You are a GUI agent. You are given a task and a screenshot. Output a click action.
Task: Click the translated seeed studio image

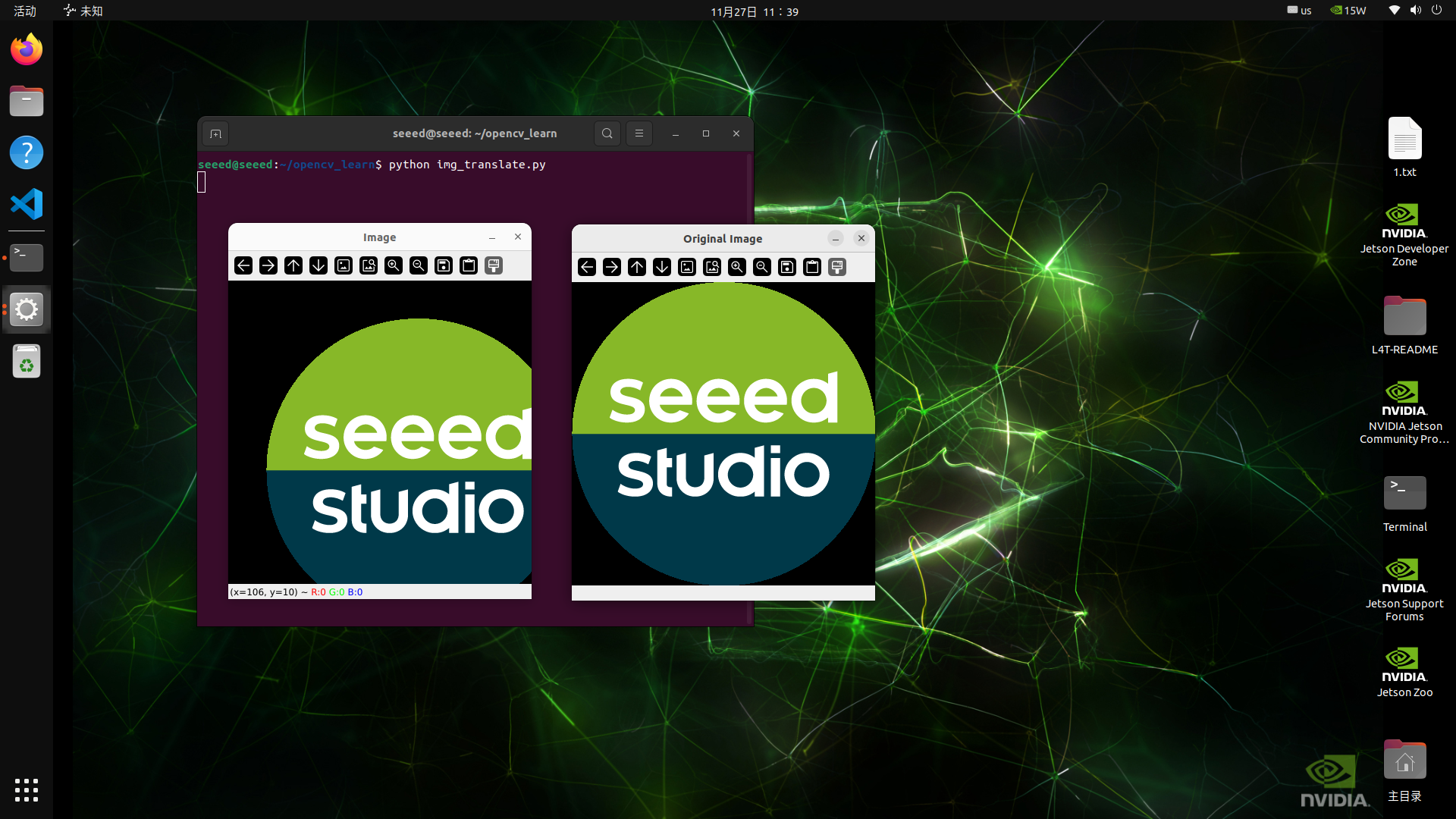(380, 432)
